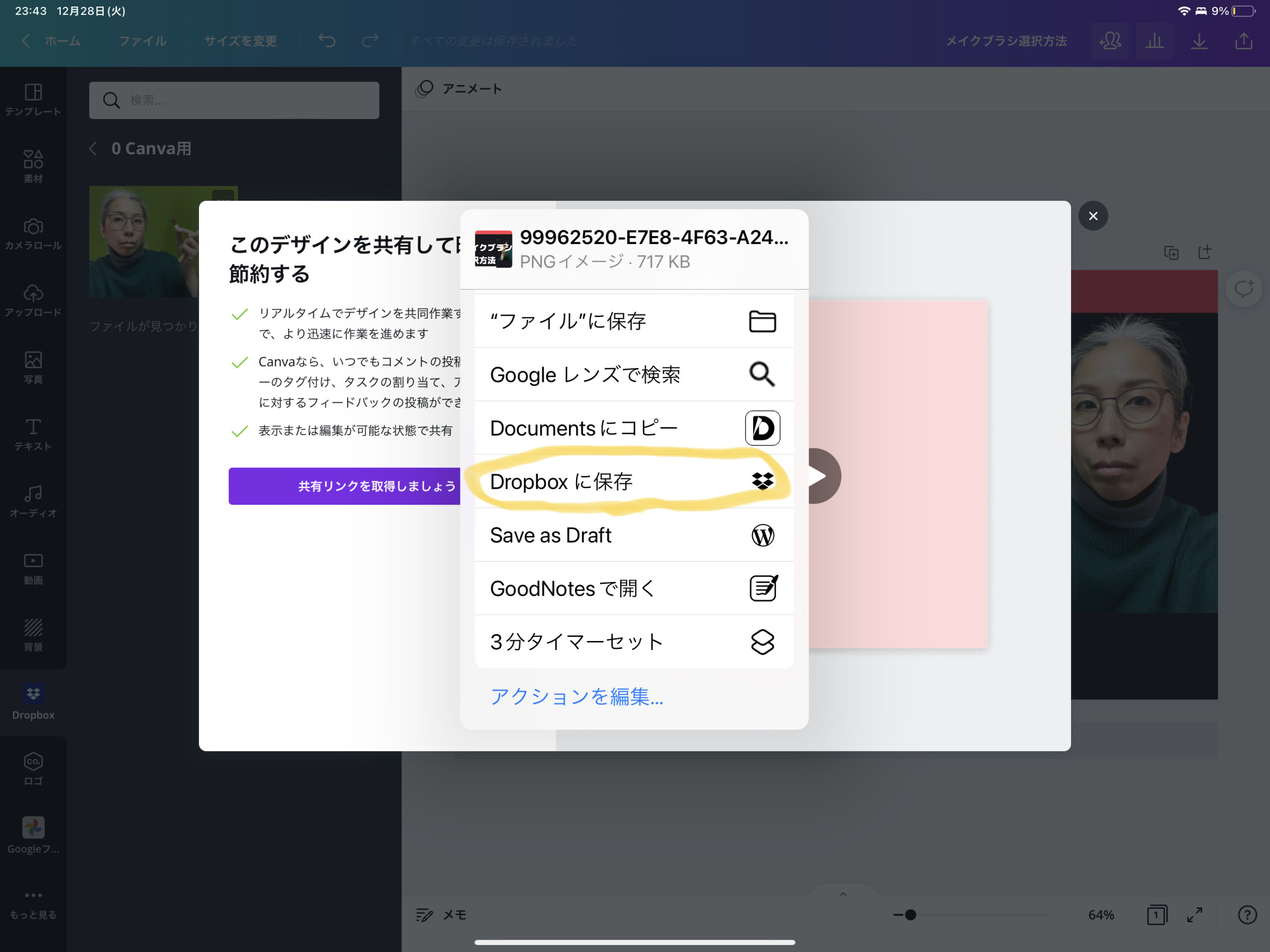Open テンプレート templates sidebar icon

33,100
